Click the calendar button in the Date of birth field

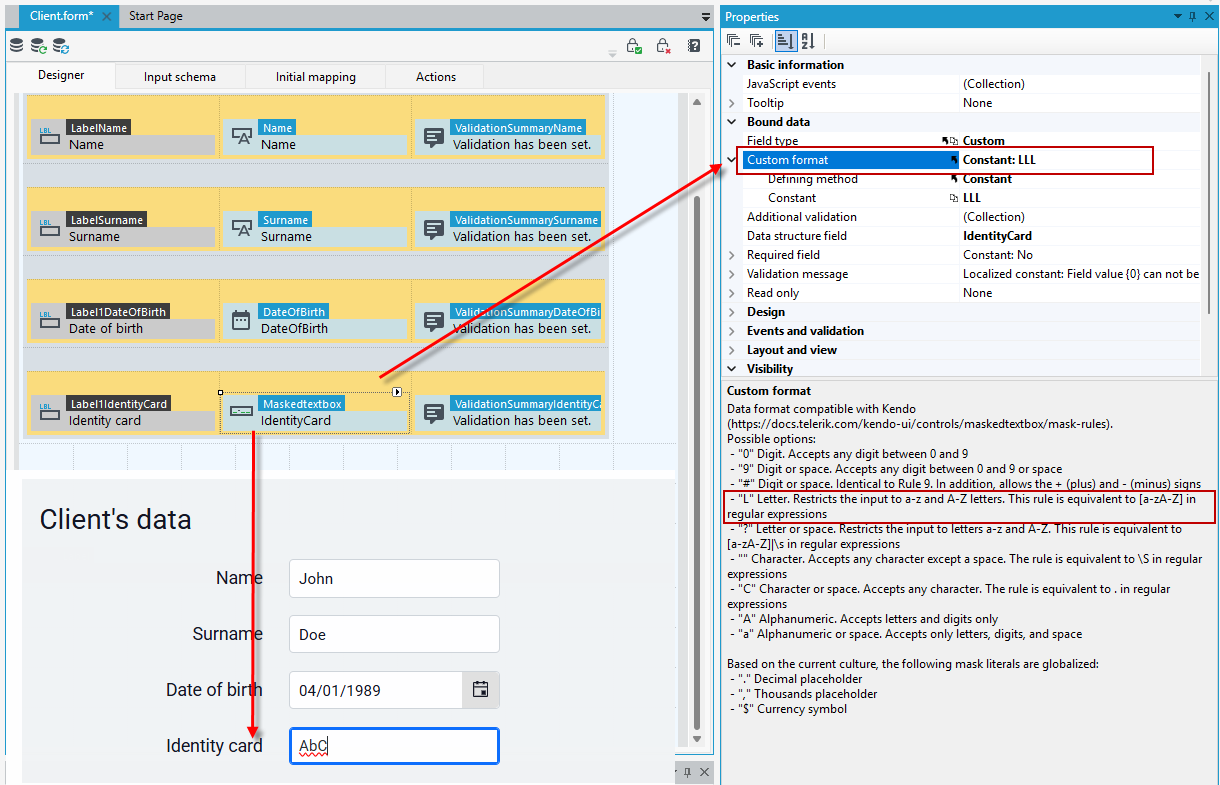click(480, 690)
